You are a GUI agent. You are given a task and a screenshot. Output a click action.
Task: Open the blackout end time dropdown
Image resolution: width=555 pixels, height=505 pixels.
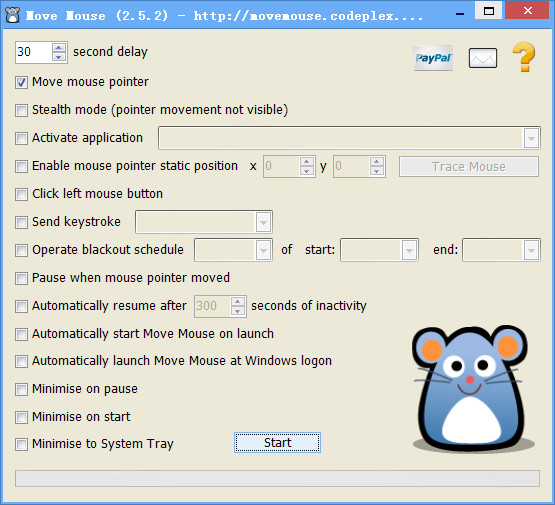click(531, 250)
